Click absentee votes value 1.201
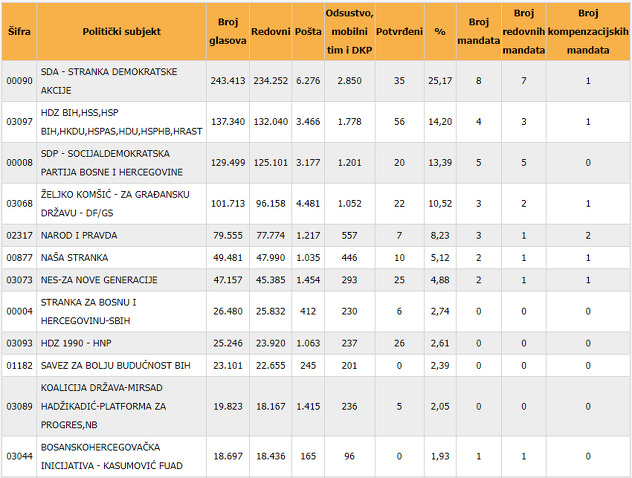 [349, 163]
